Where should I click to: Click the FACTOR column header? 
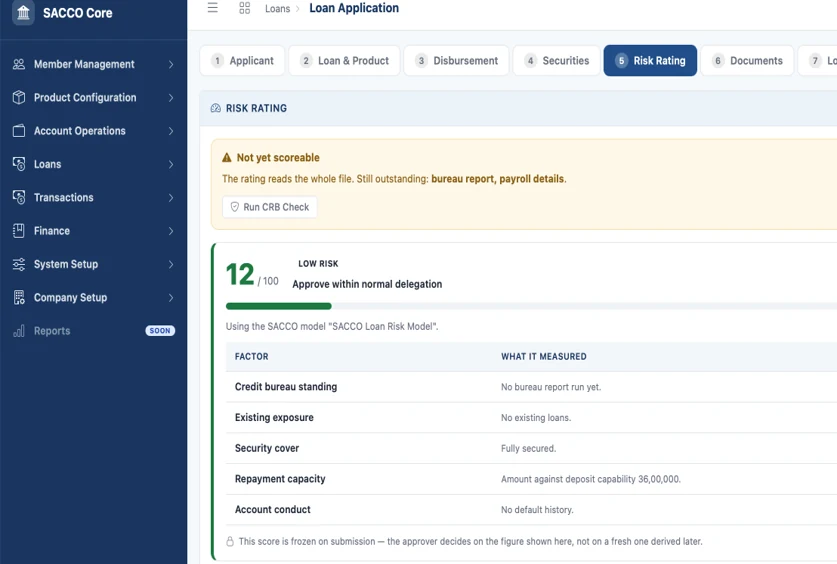(x=251, y=356)
